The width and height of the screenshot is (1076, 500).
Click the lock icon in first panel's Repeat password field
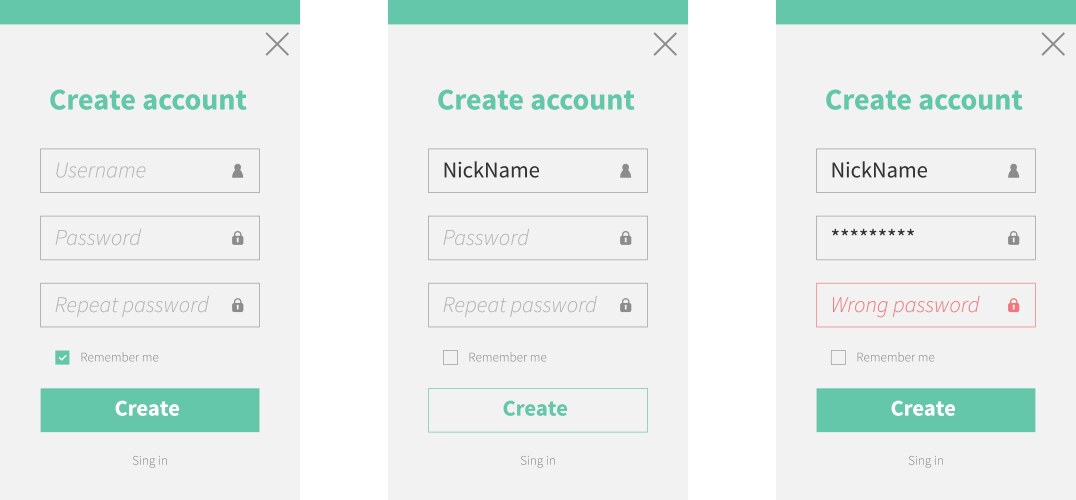237,305
